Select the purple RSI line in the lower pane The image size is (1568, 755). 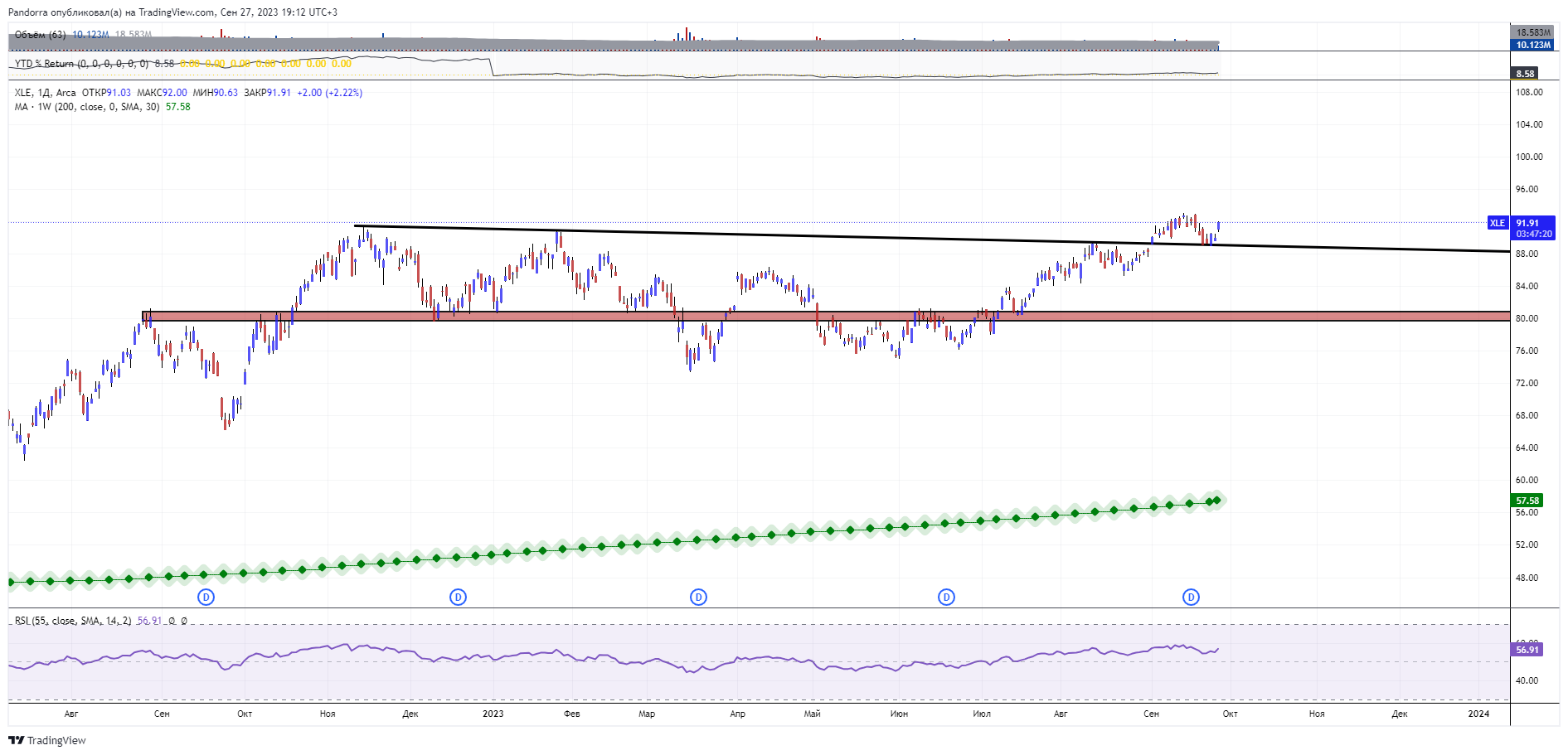pos(614,657)
